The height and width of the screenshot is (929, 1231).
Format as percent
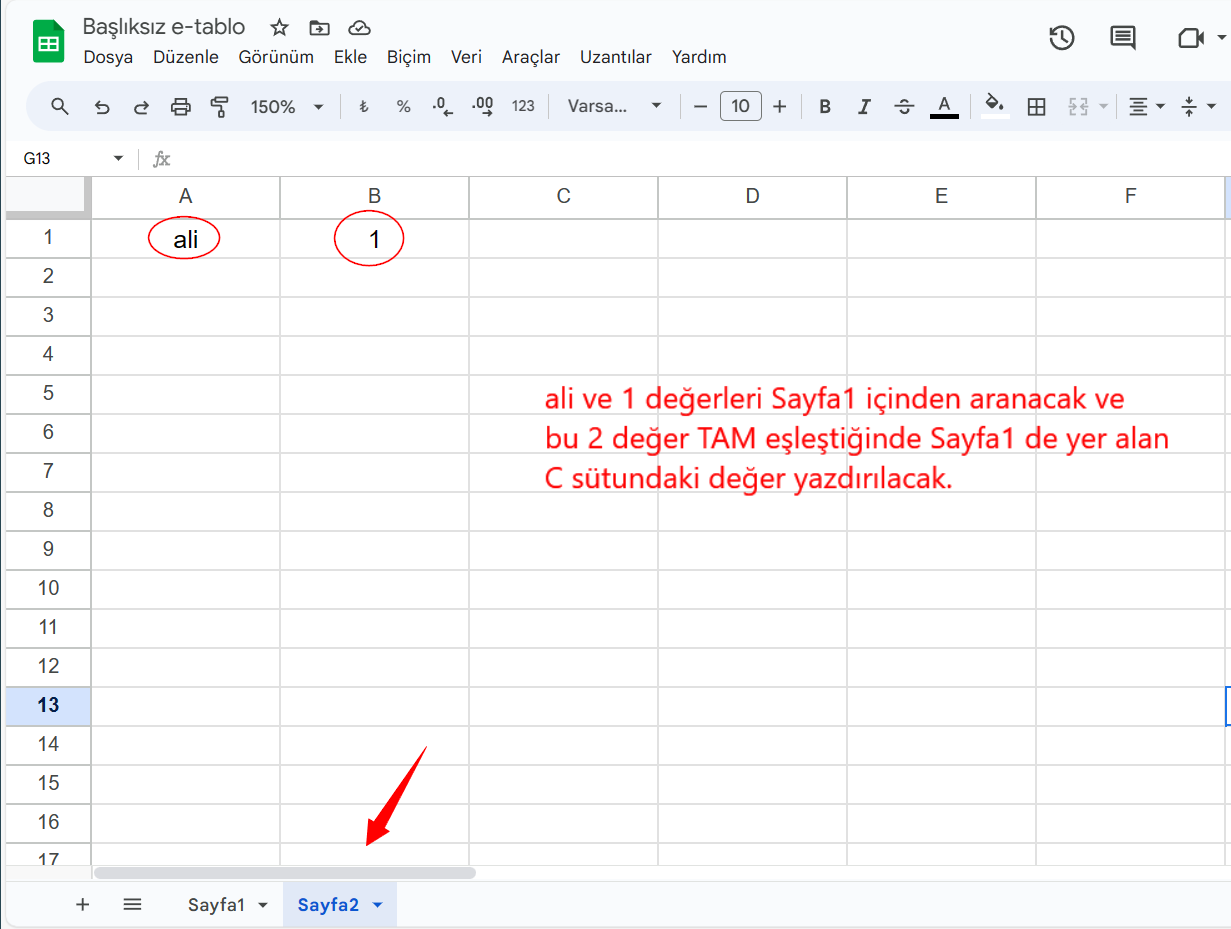pyautogui.click(x=403, y=106)
